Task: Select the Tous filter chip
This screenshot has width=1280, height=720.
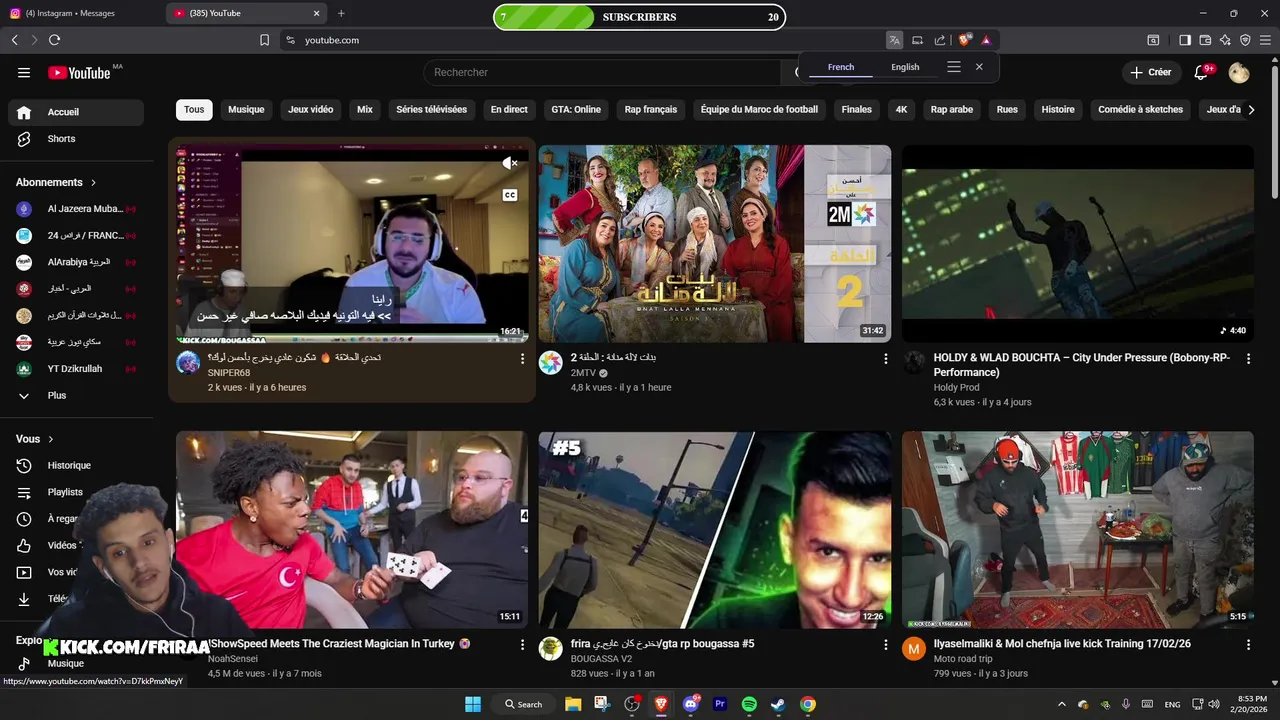Action: click(194, 110)
